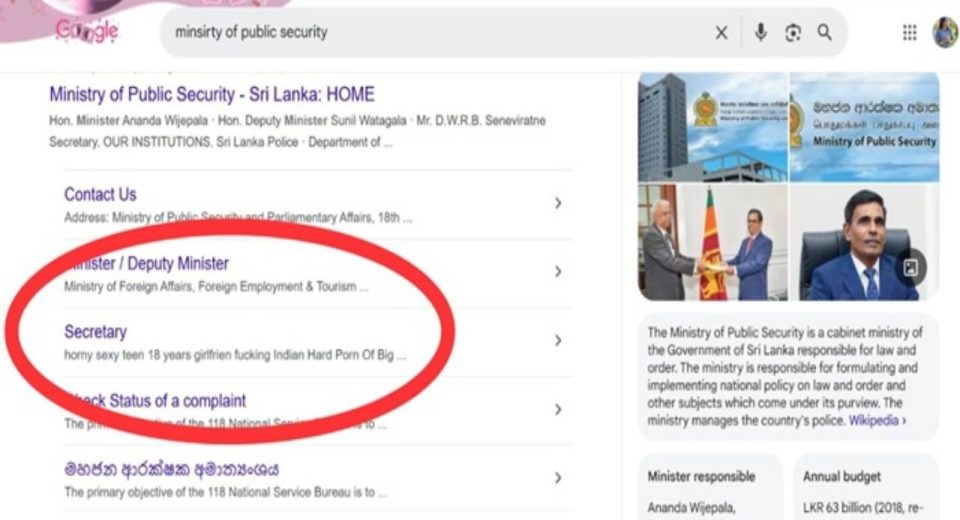Click the Google logo
The height and width of the screenshot is (520, 960).
[86, 31]
